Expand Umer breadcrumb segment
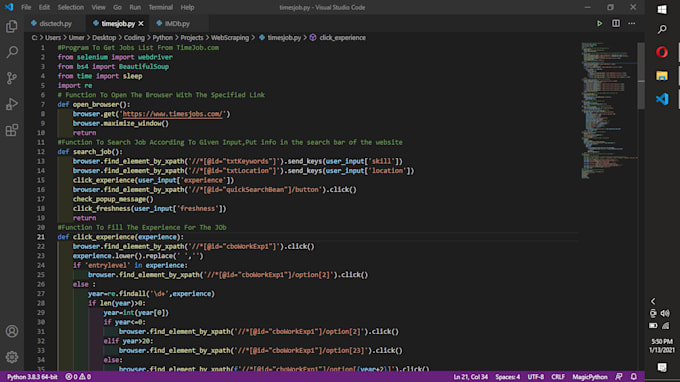 pos(76,38)
